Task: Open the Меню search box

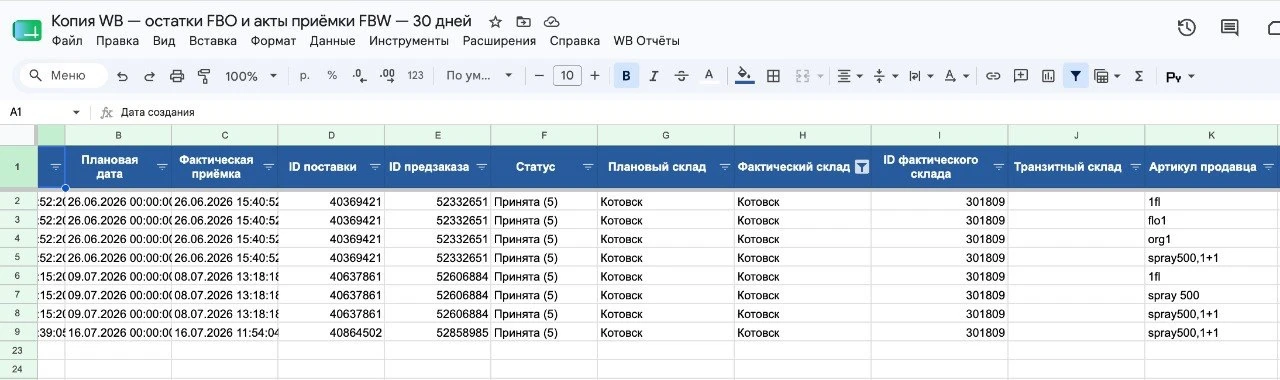Action: click(x=64, y=75)
